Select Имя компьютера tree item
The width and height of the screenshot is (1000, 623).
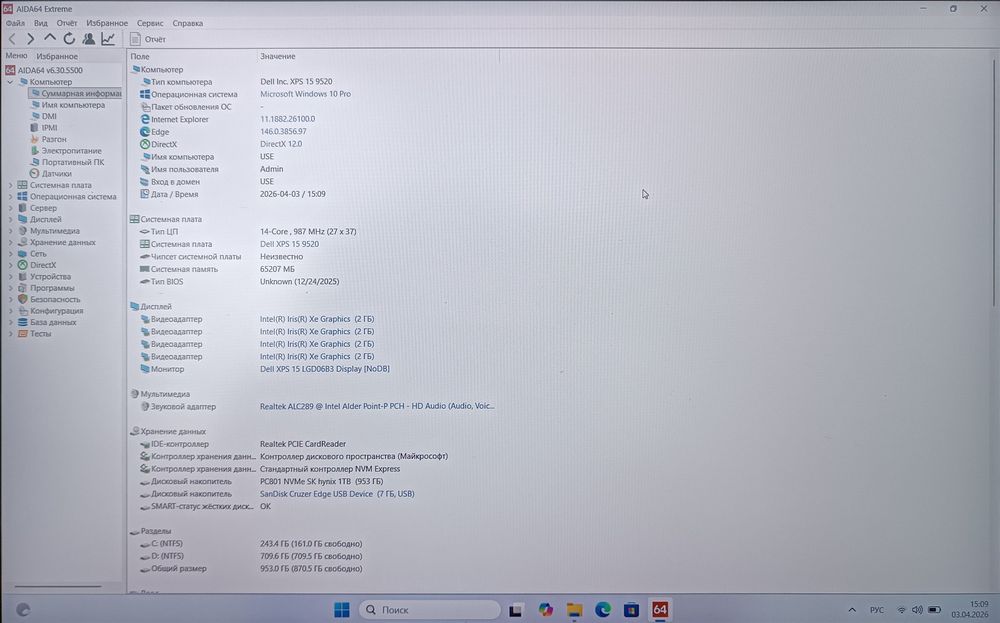click(x=68, y=105)
